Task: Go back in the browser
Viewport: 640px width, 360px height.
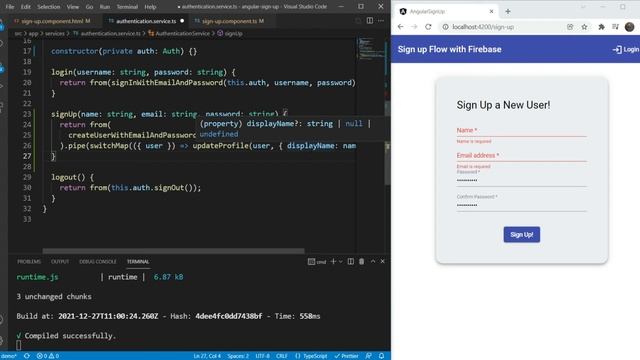Action: tap(400, 27)
